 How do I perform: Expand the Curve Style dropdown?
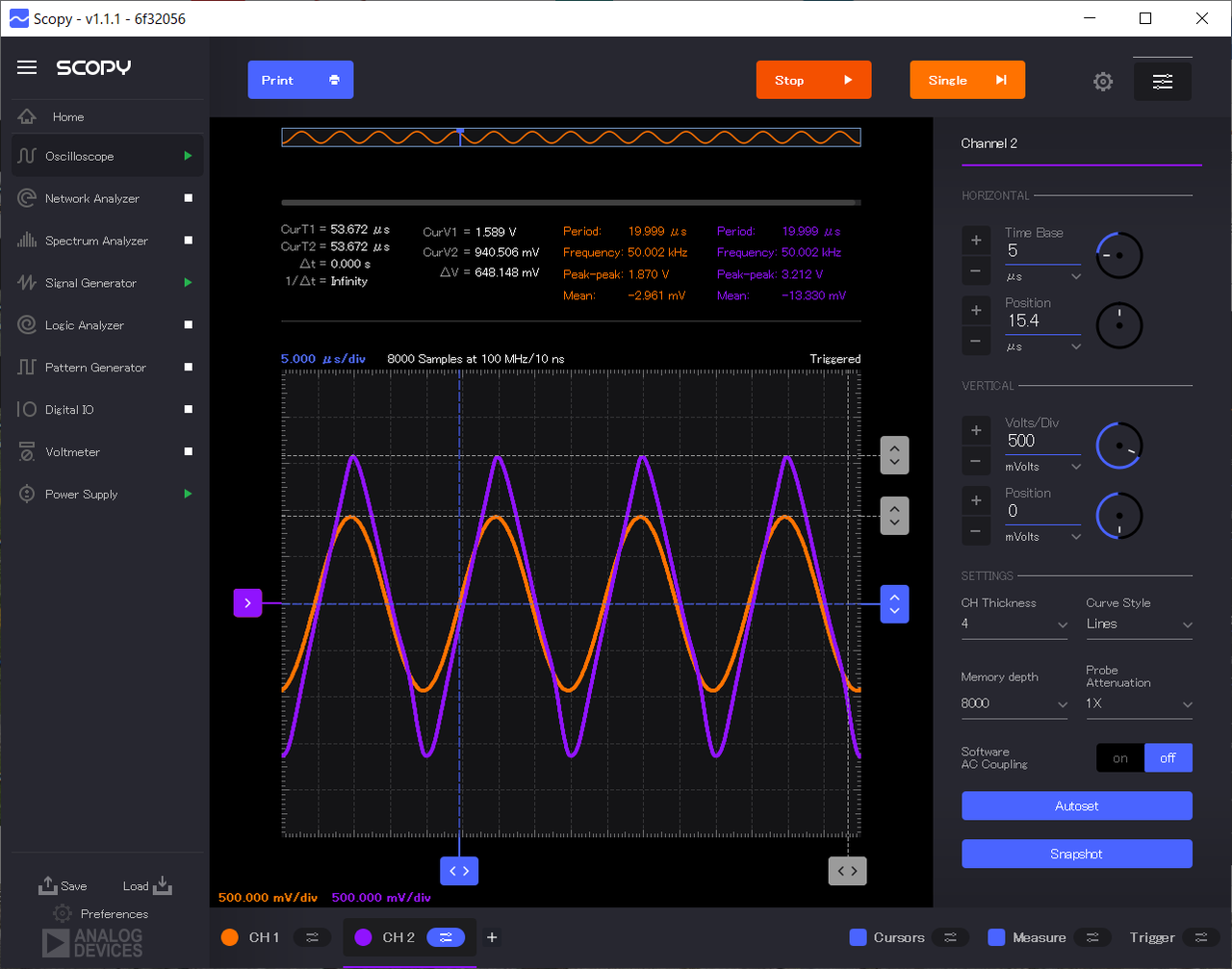1139,625
